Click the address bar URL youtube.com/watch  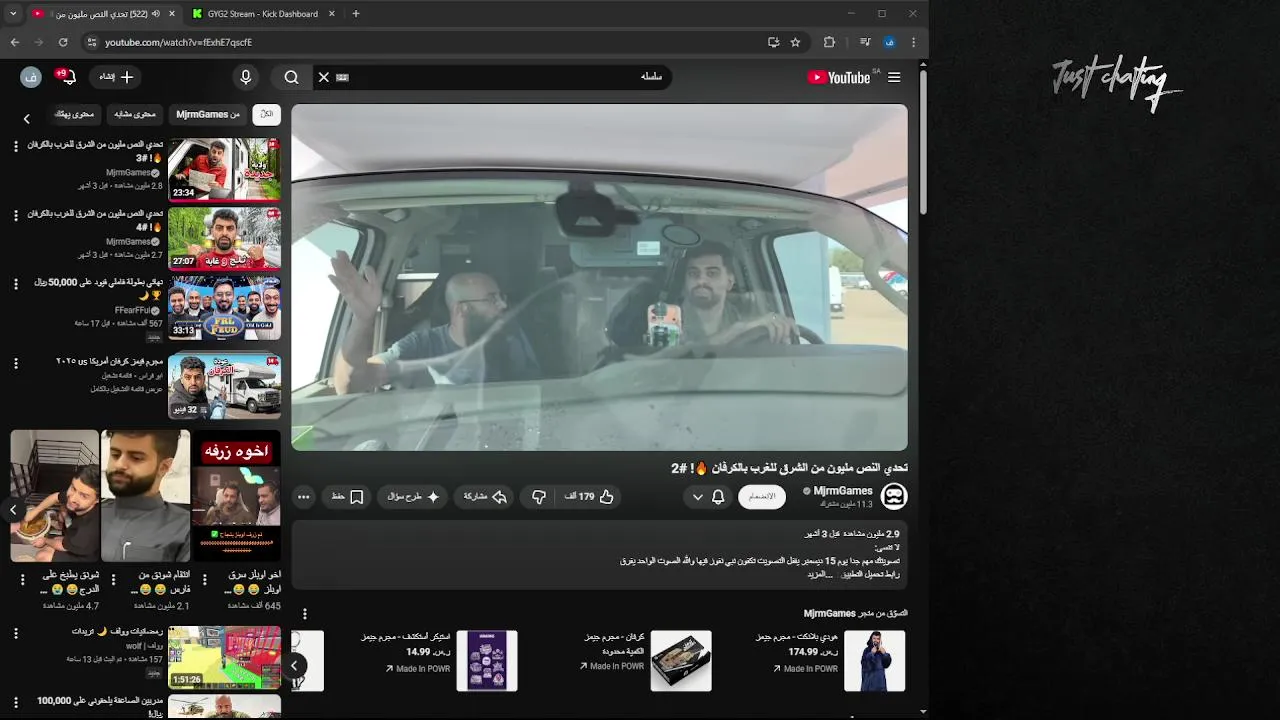click(178, 42)
